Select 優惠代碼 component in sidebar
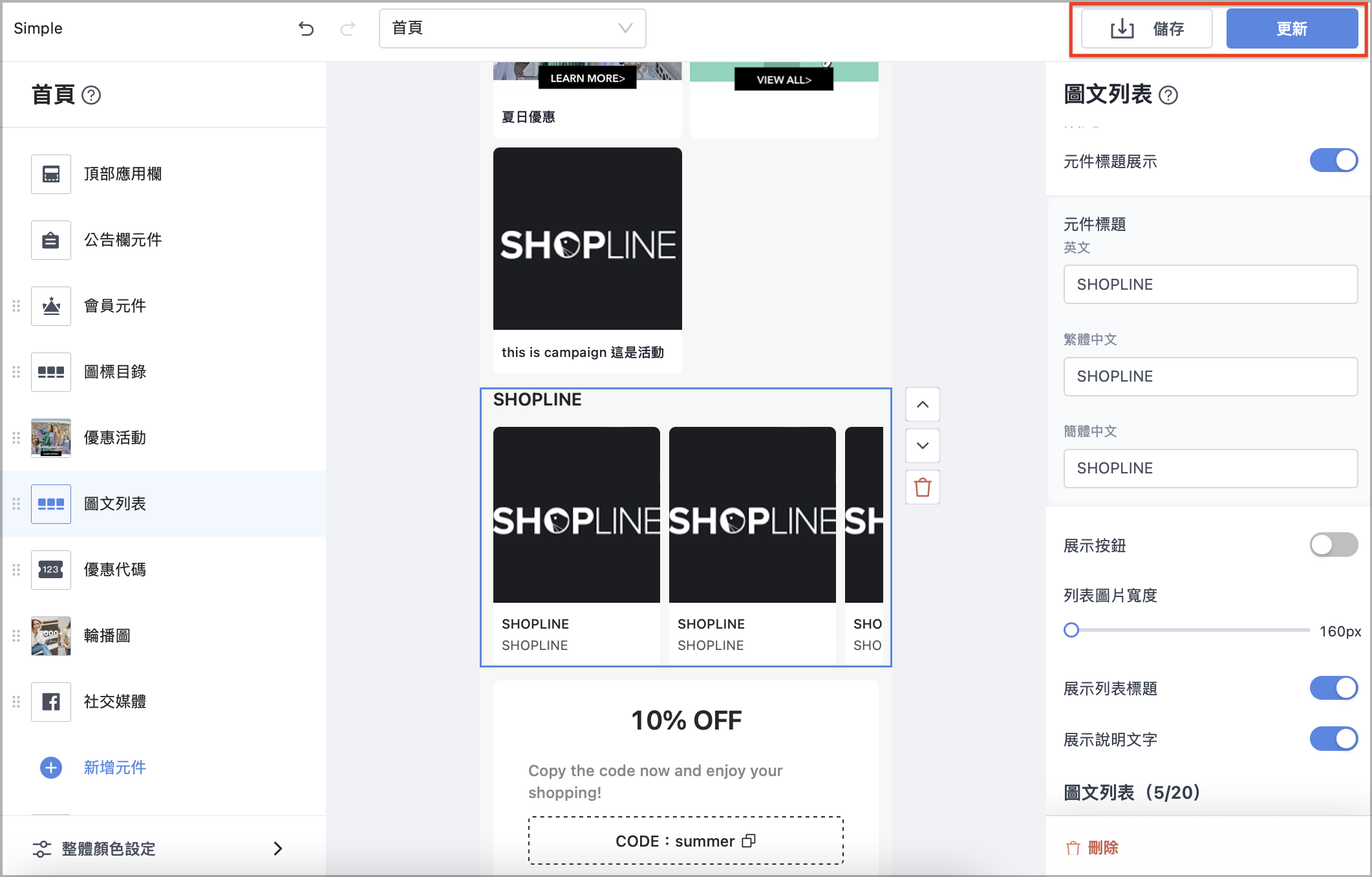 [114, 570]
